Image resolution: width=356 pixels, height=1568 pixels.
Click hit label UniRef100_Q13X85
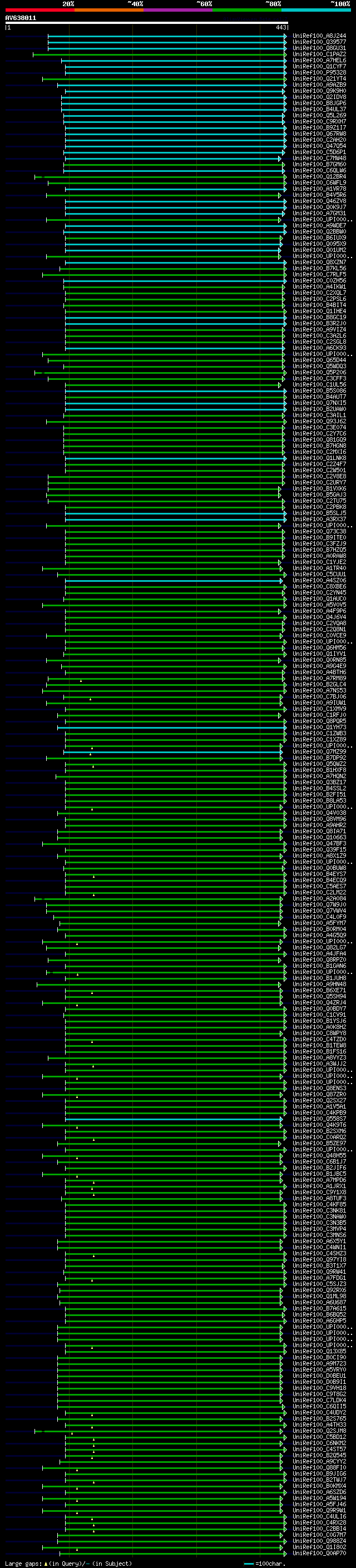pyautogui.click(x=319, y=1351)
